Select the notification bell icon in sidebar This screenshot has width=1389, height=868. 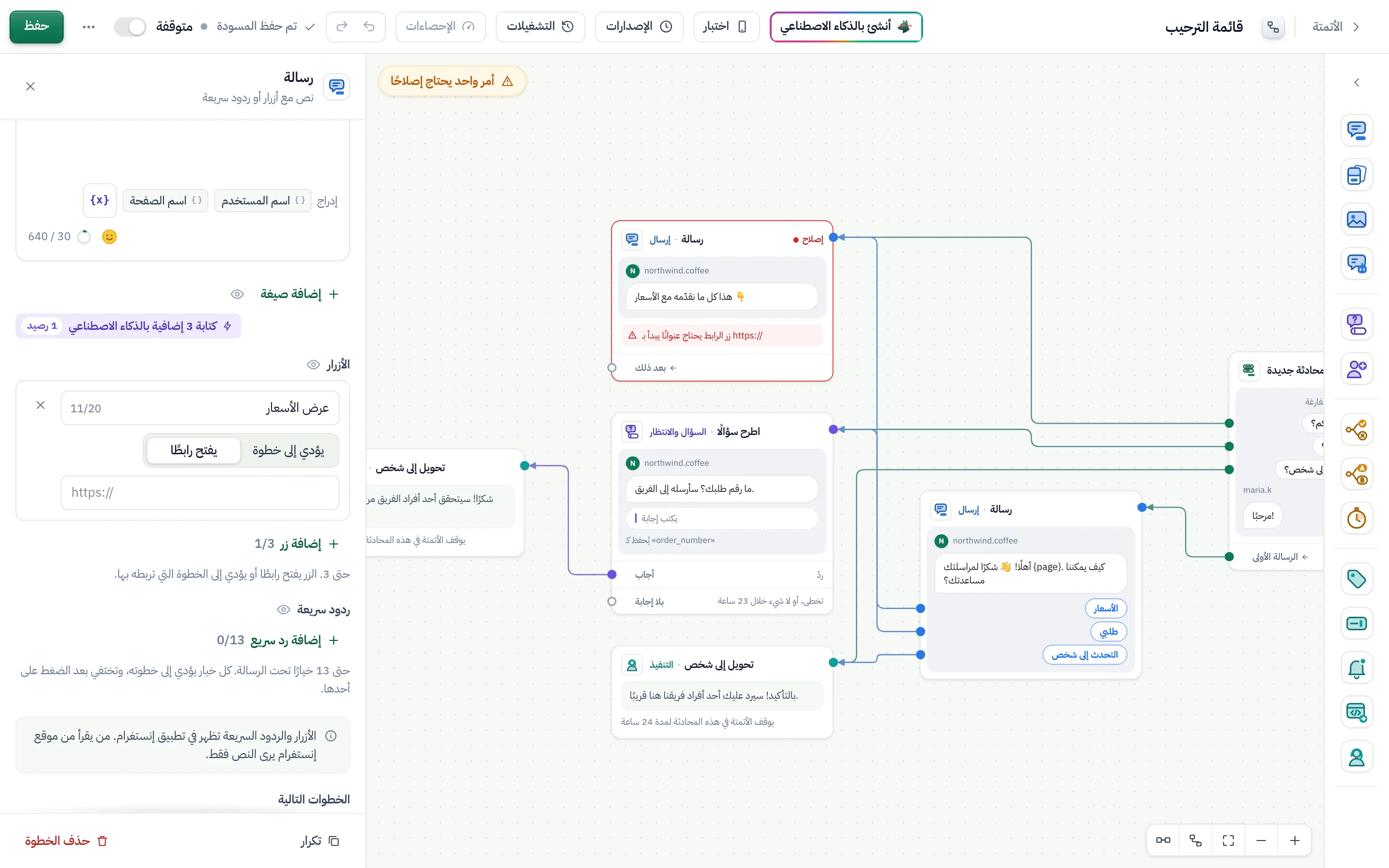[1356, 668]
